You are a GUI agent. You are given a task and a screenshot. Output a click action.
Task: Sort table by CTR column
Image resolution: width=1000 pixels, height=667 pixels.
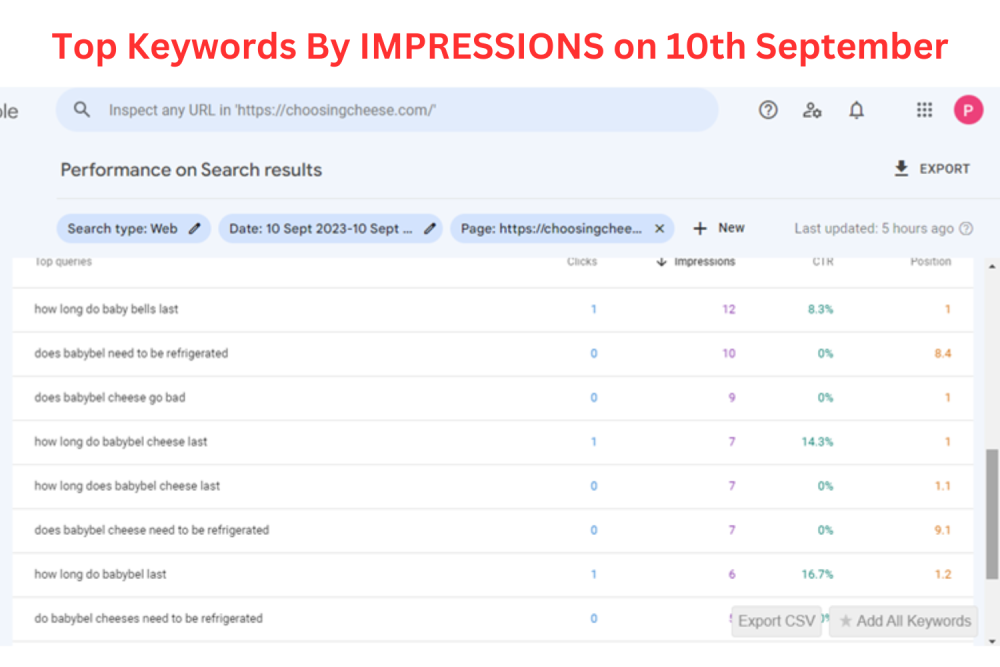tap(822, 262)
